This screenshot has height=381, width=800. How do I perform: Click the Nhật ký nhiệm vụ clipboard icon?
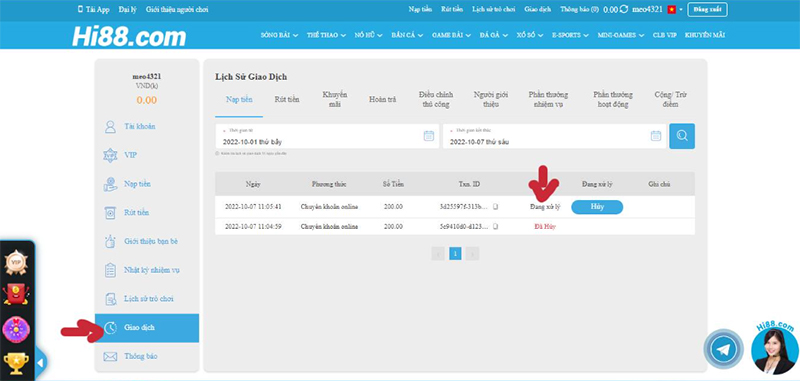click(x=110, y=270)
